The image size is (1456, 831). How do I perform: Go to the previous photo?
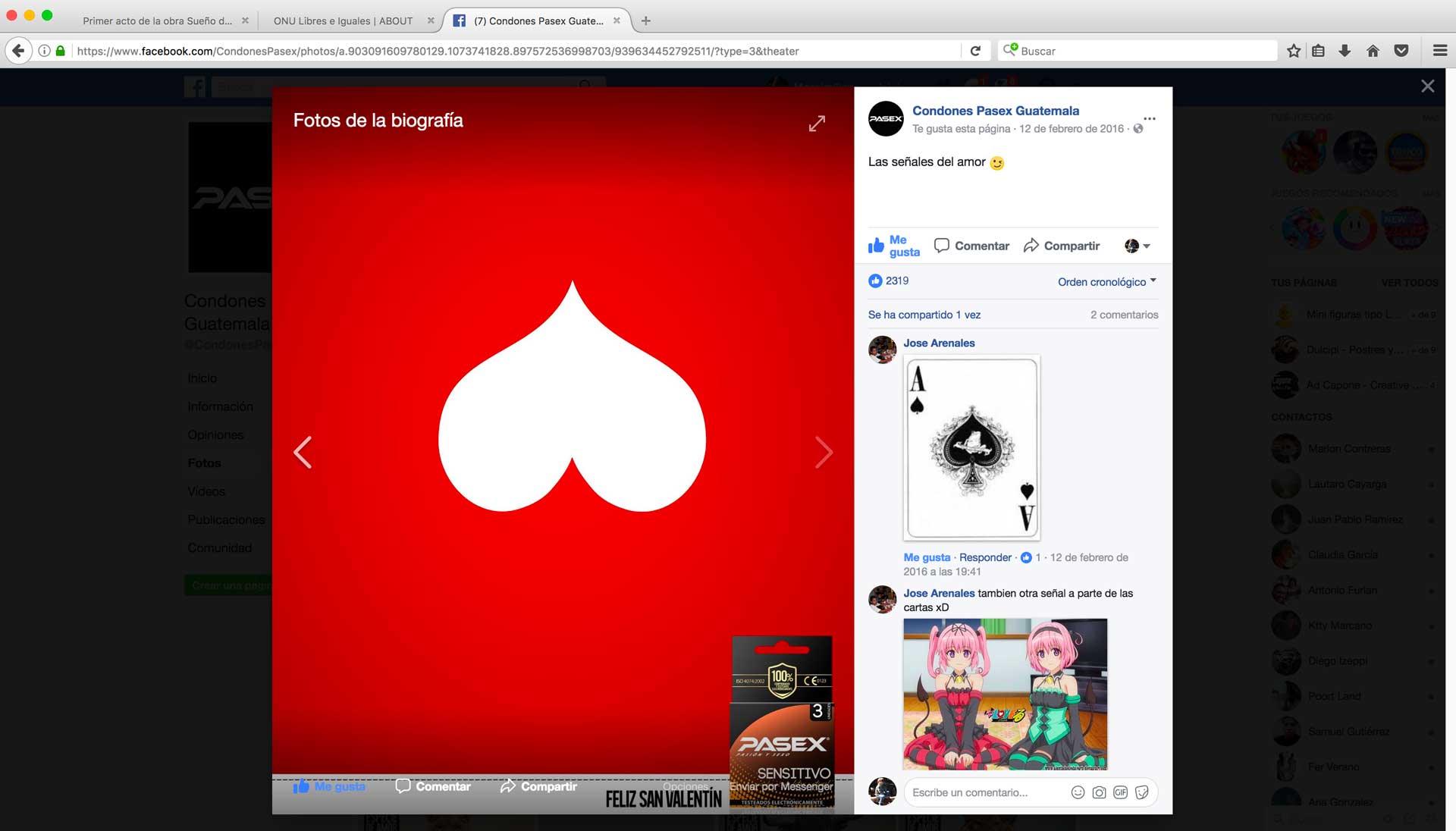[303, 453]
